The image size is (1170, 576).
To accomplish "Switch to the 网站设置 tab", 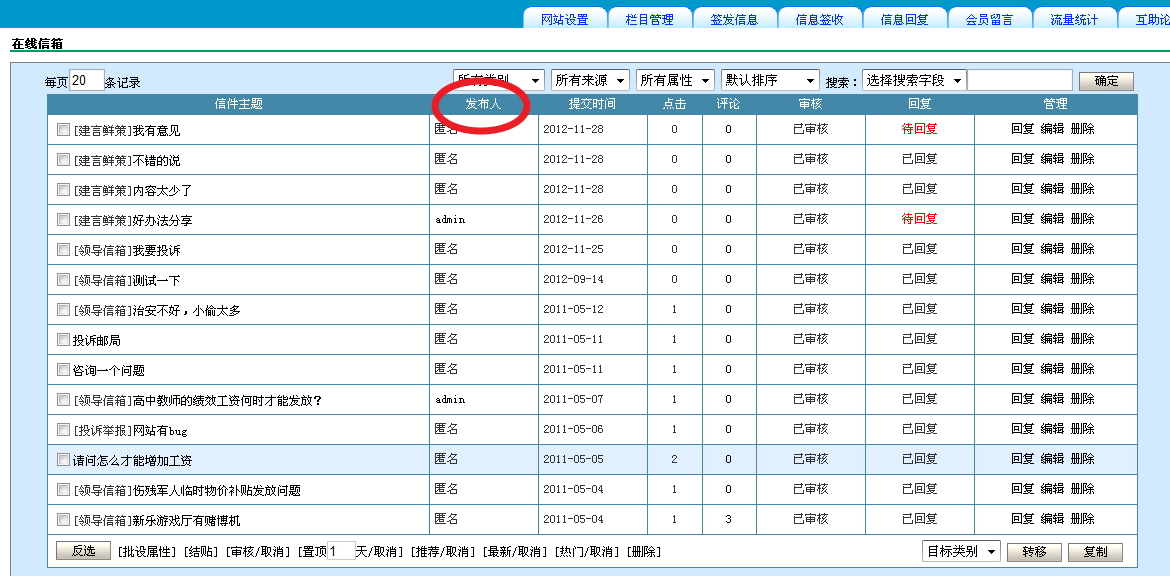I will pos(565,19).
